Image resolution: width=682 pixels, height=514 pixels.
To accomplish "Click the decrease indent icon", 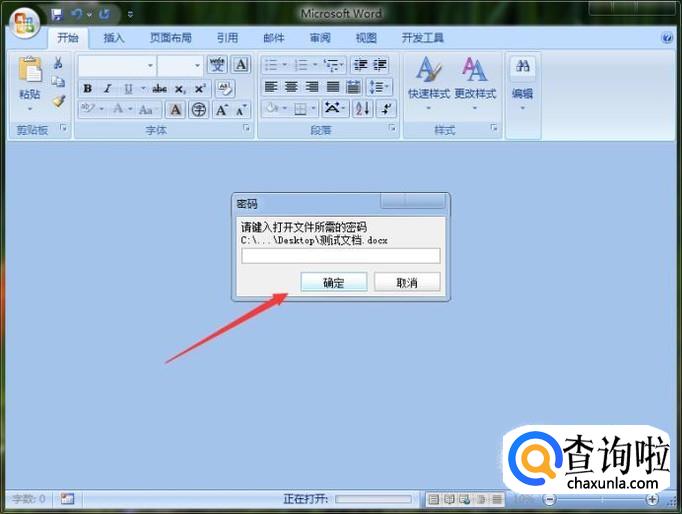I will [360, 65].
